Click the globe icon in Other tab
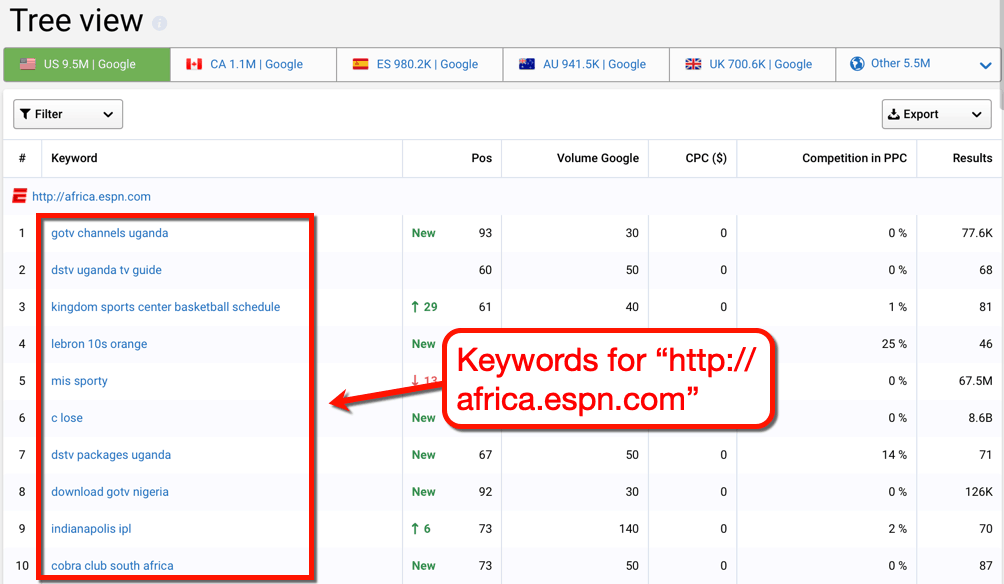 click(x=857, y=64)
